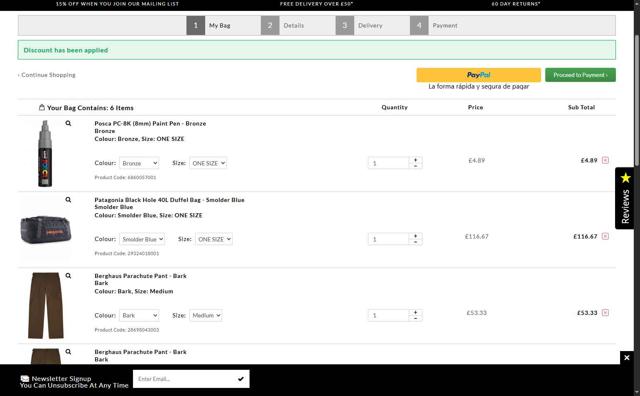Open Size dropdown for Patagonia duffel bag
Screen dimensions: 640x396
click(214, 239)
